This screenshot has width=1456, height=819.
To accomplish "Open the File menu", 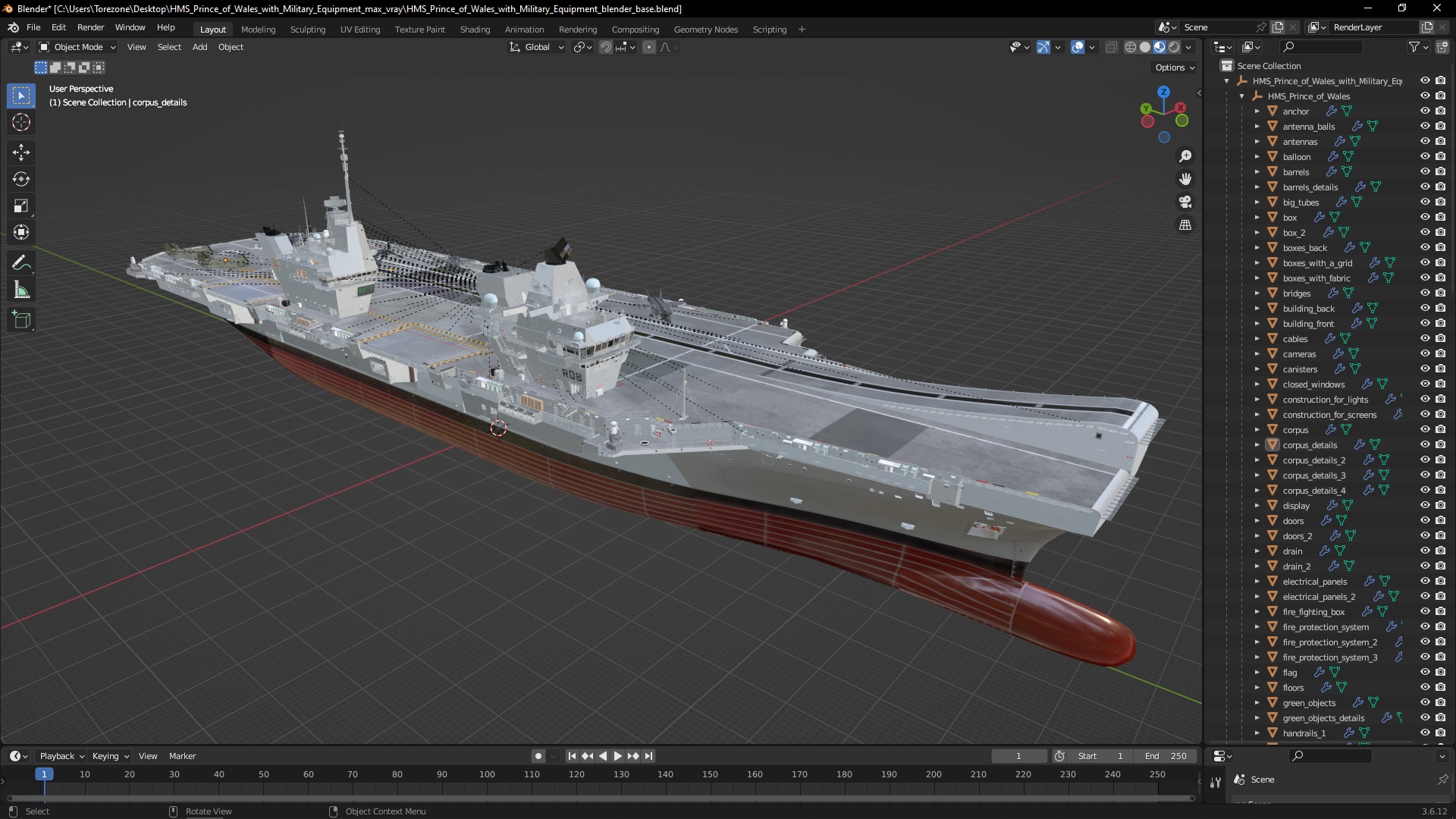I will pos(33,27).
